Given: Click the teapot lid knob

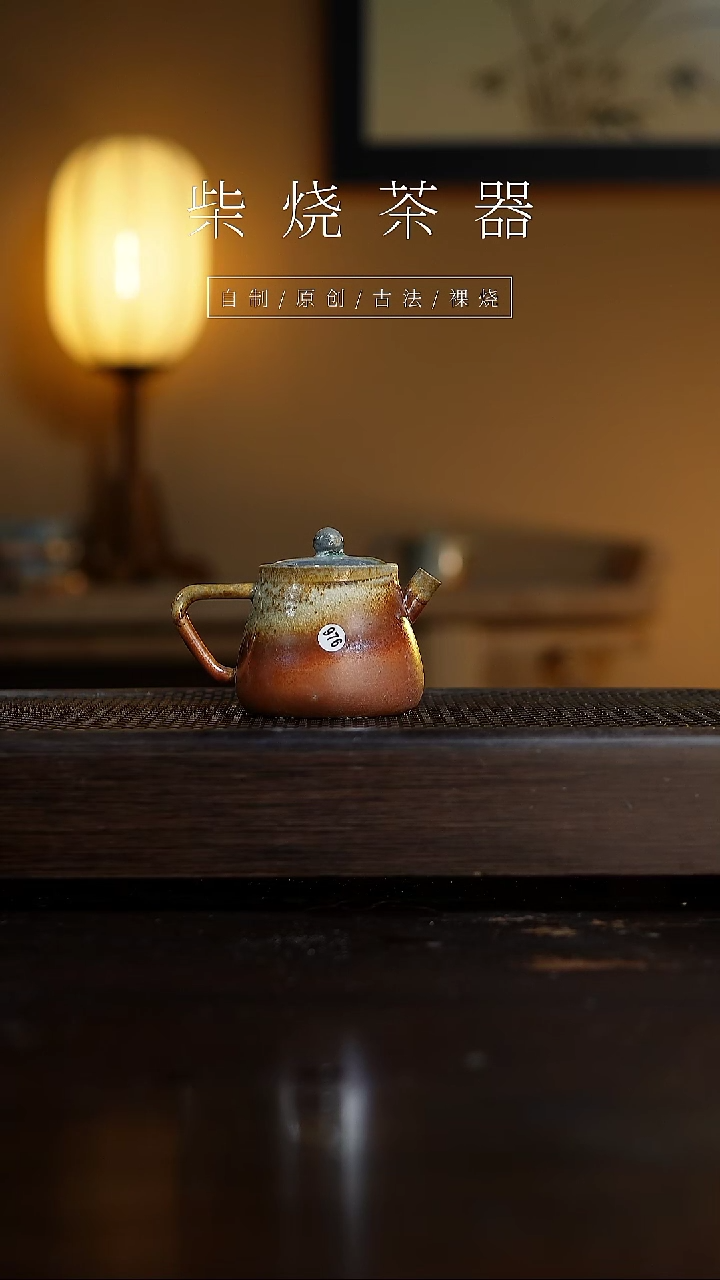Looking at the screenshot, I should [327, 542].
